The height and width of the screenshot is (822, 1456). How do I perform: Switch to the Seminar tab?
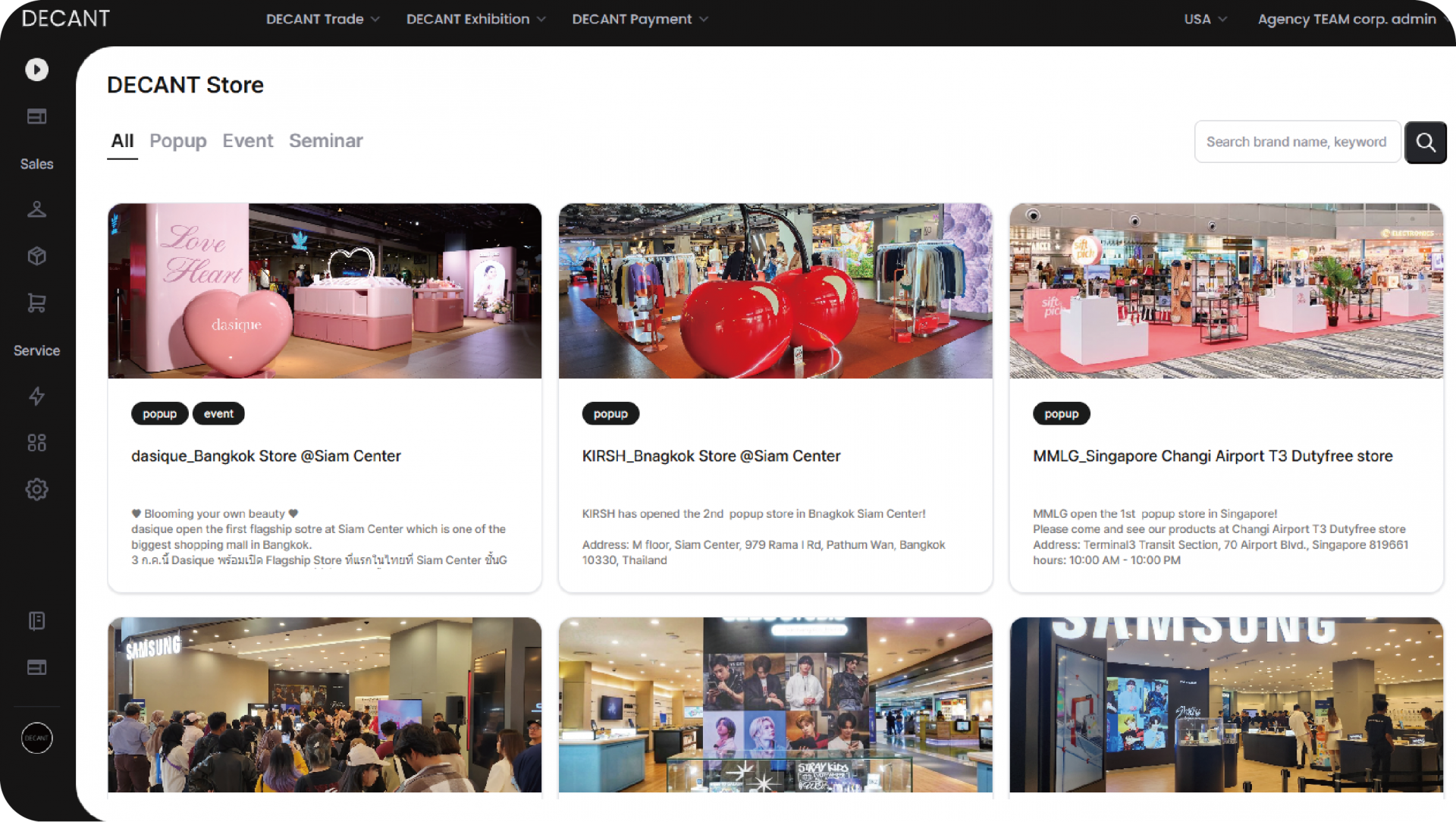click(x=325, y=141)
